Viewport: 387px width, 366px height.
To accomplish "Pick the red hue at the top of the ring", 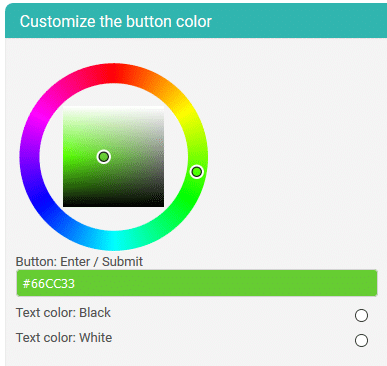I will coord(113,73).
